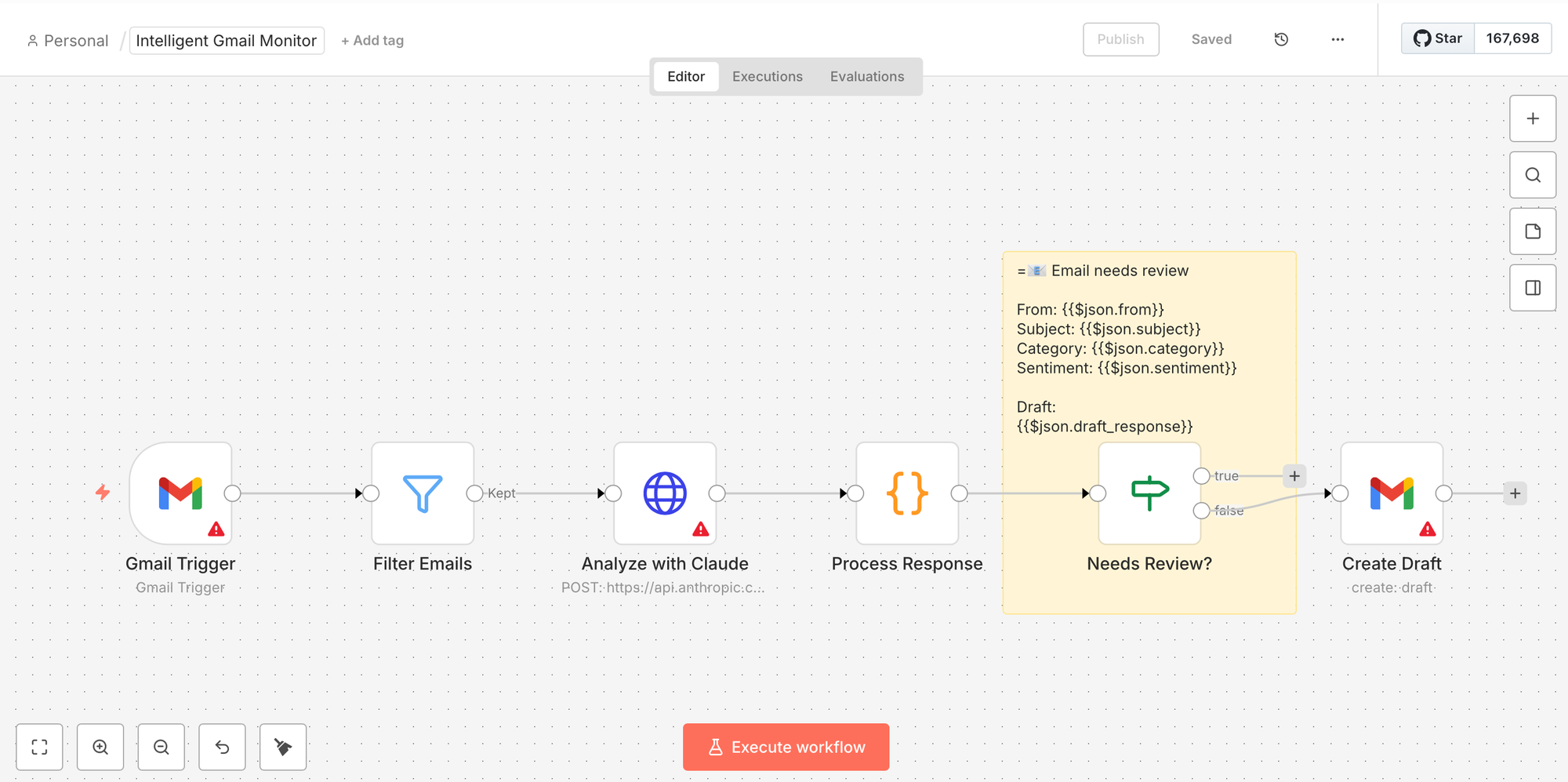Fit the workflow to view
1568x782 pixels.
coord(39,747)
